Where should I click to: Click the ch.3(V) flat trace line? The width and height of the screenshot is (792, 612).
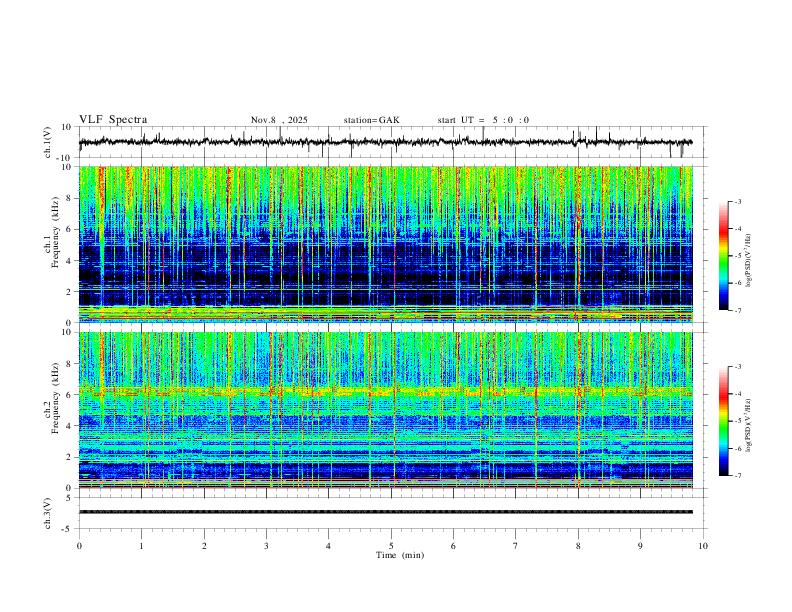(x=386, y=512)
